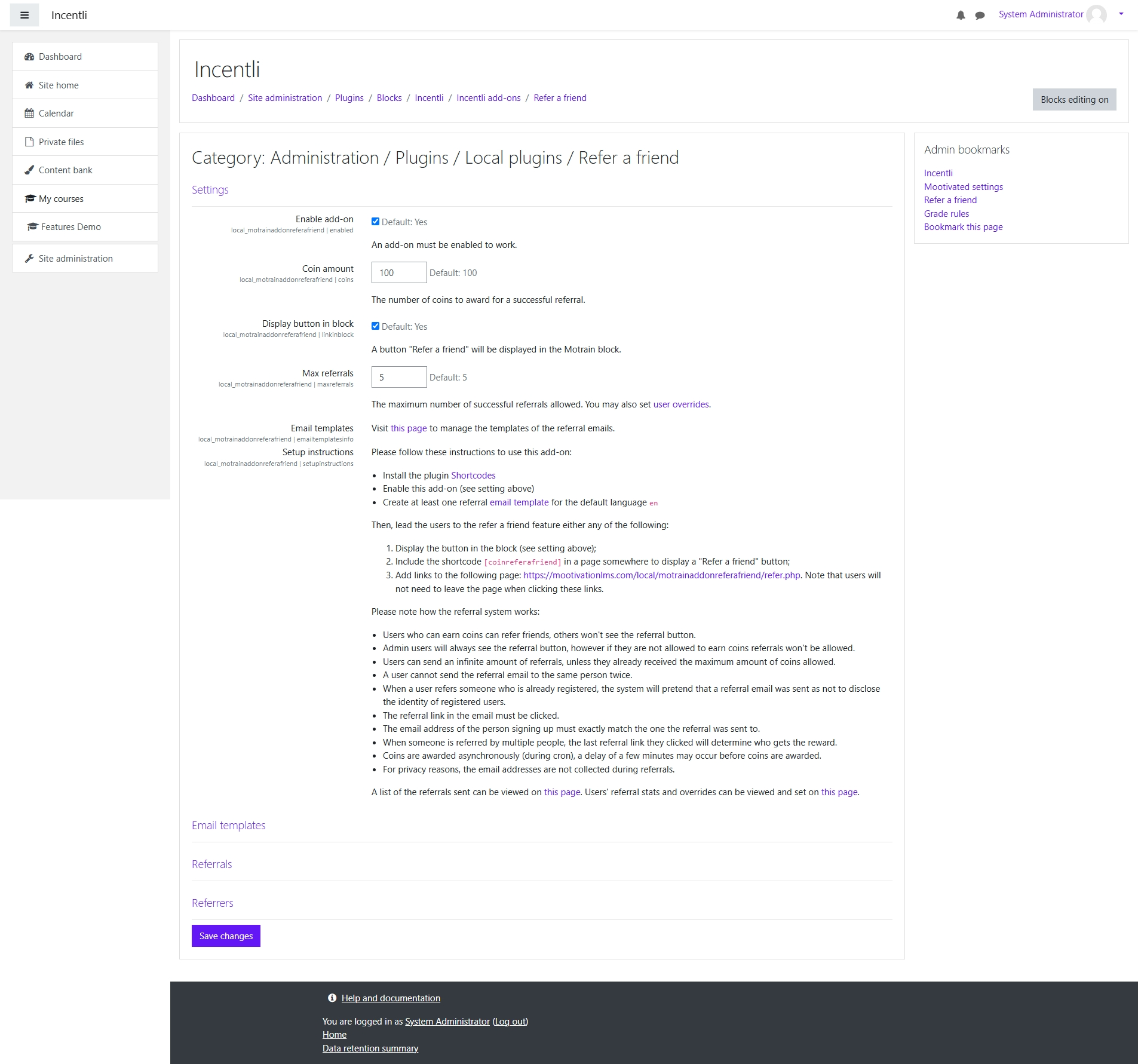1138x1064 pixels.
Task: Open this page link for referrals sent list
Action: [562, 792]
